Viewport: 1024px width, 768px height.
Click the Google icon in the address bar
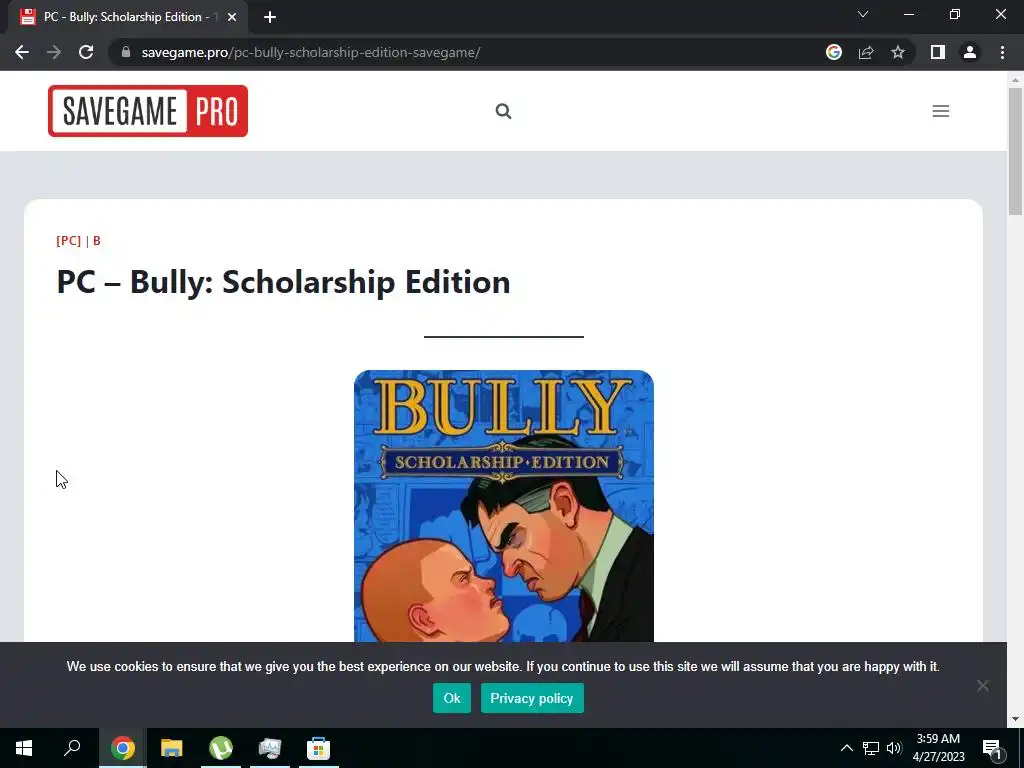pos(834,52)
